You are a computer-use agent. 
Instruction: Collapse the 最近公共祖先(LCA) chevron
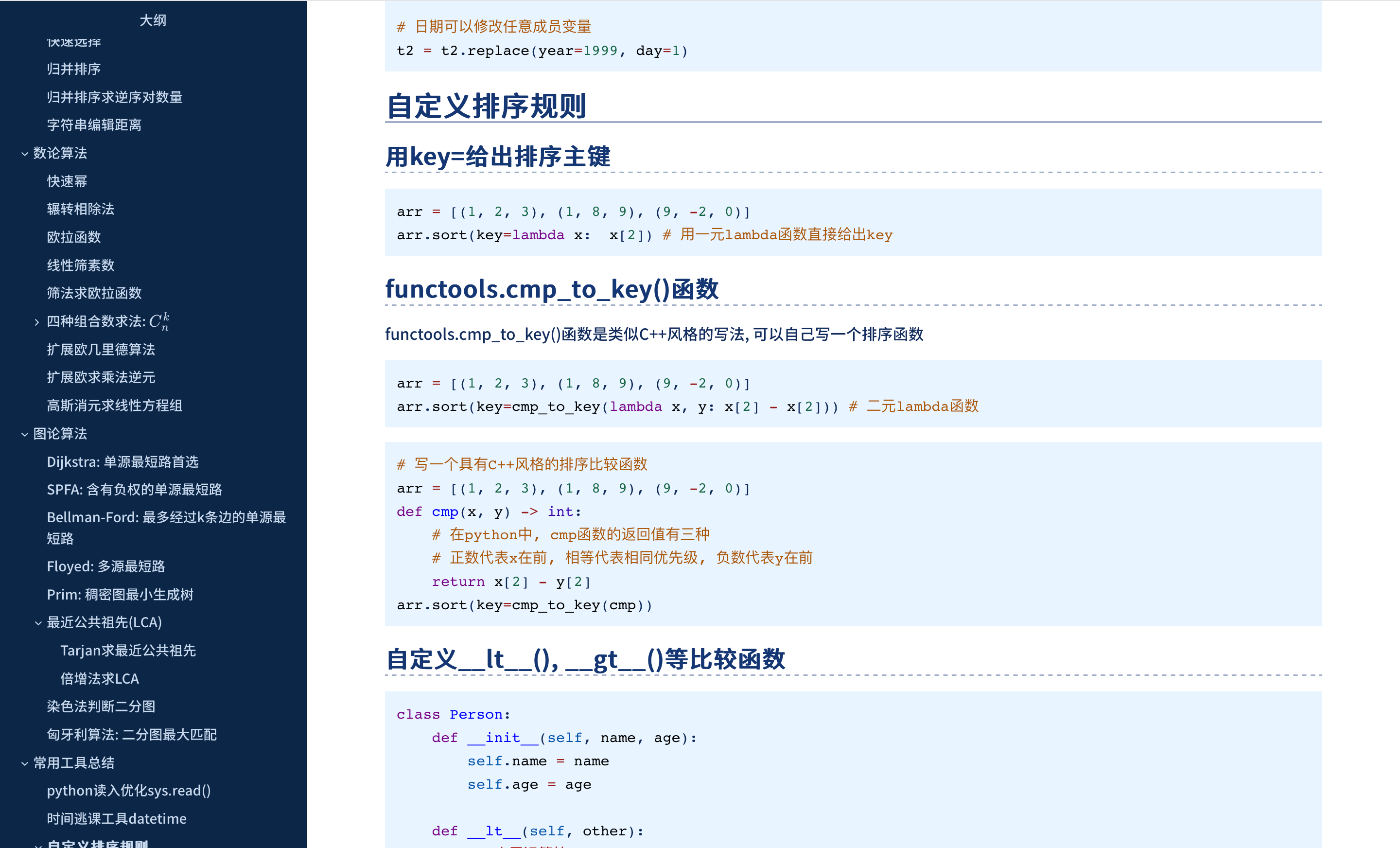pyautogui.click(x=38, y=623)
